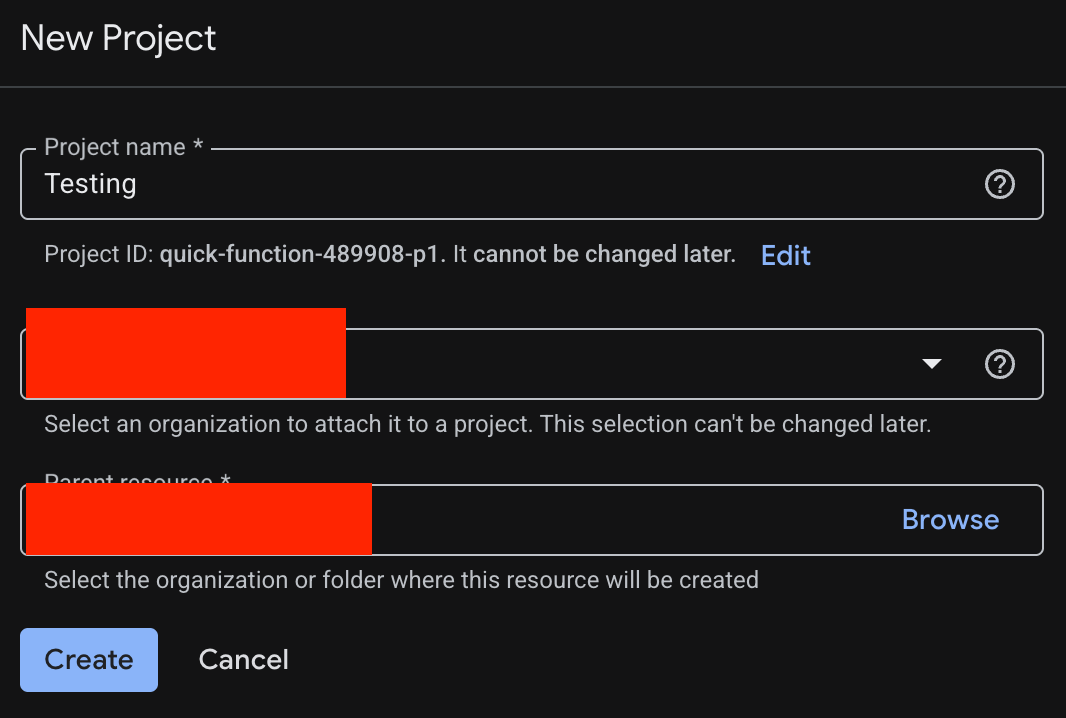Focus the Parent resource input field
1066x718 pixels.
(x=532, y=520)
